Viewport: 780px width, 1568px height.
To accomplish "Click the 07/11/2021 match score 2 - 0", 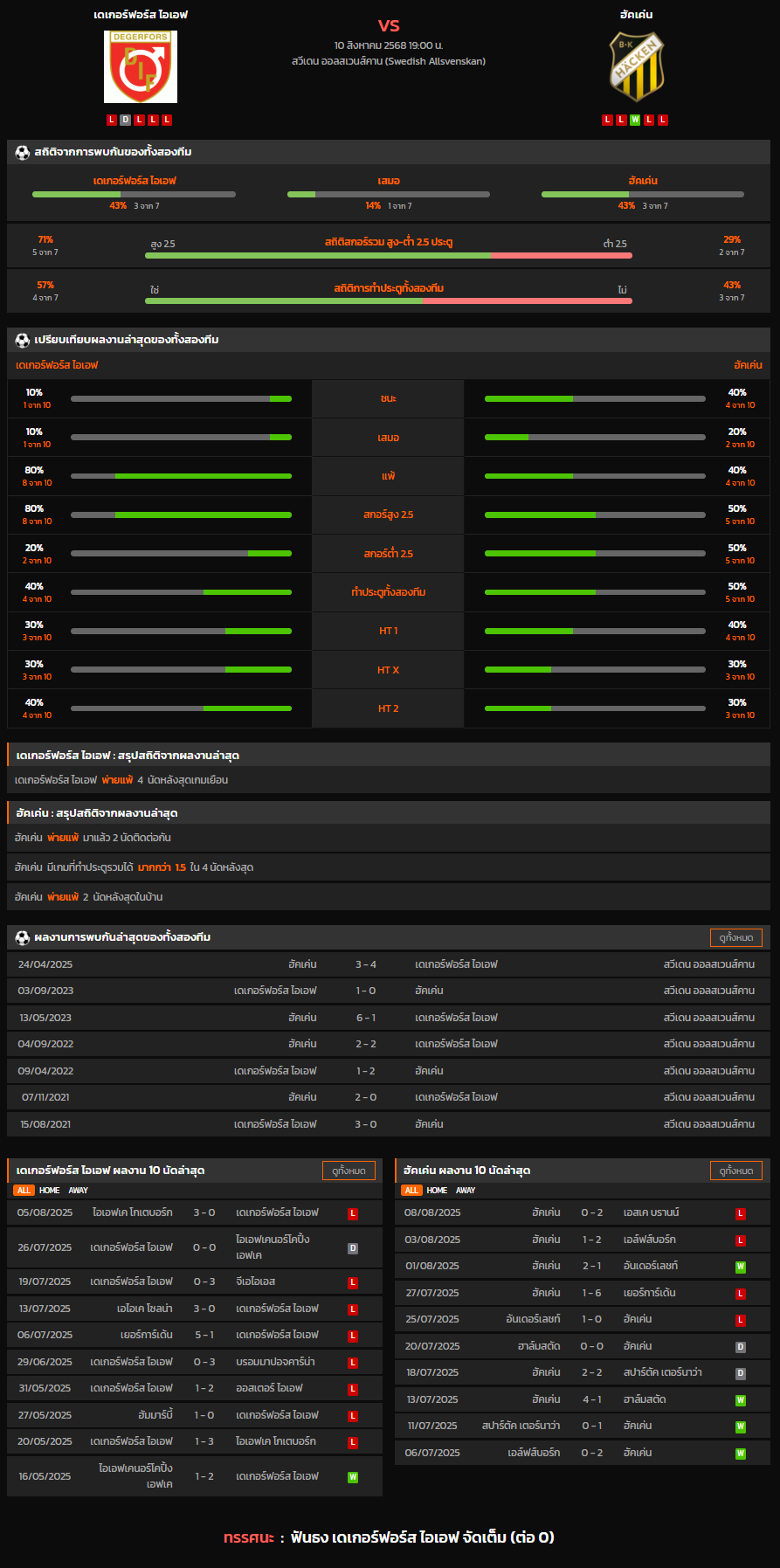I will click(366, 1097).
